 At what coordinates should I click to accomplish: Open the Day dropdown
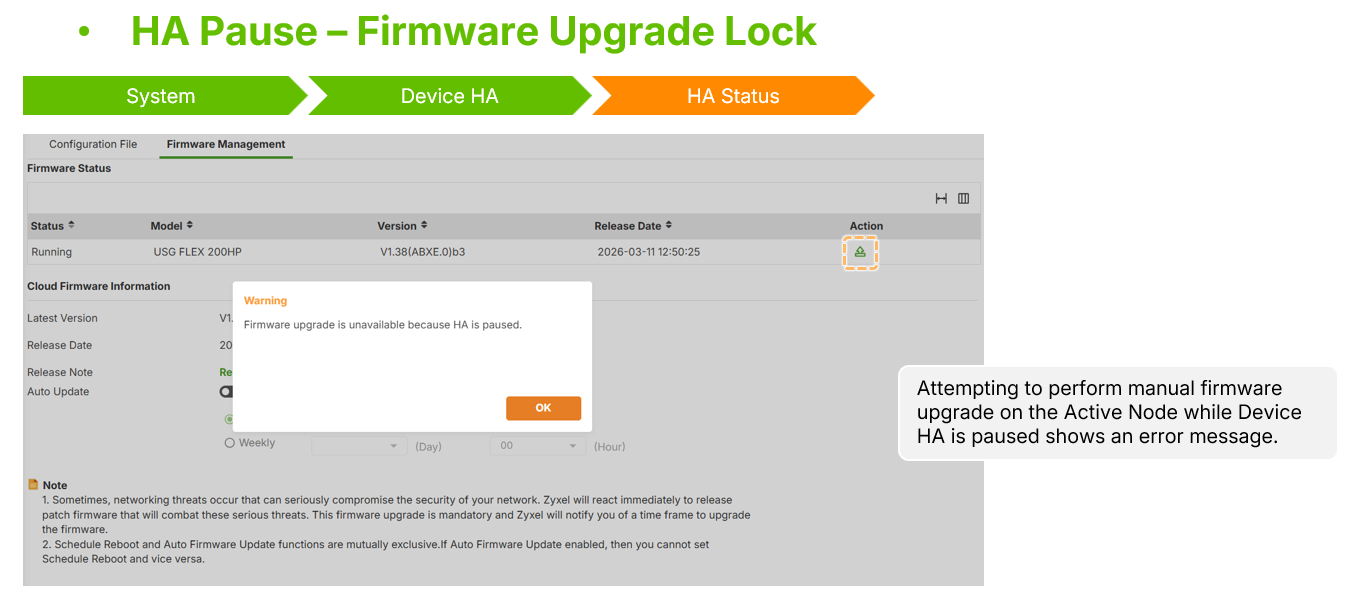tap(359, 446)
